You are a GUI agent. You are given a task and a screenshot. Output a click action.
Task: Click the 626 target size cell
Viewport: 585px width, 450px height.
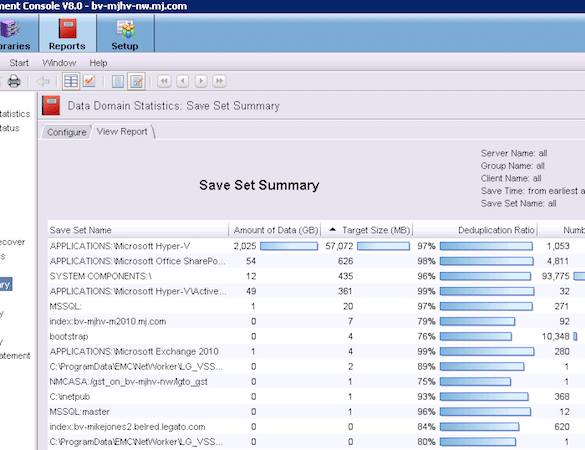[x=345, y=261]
